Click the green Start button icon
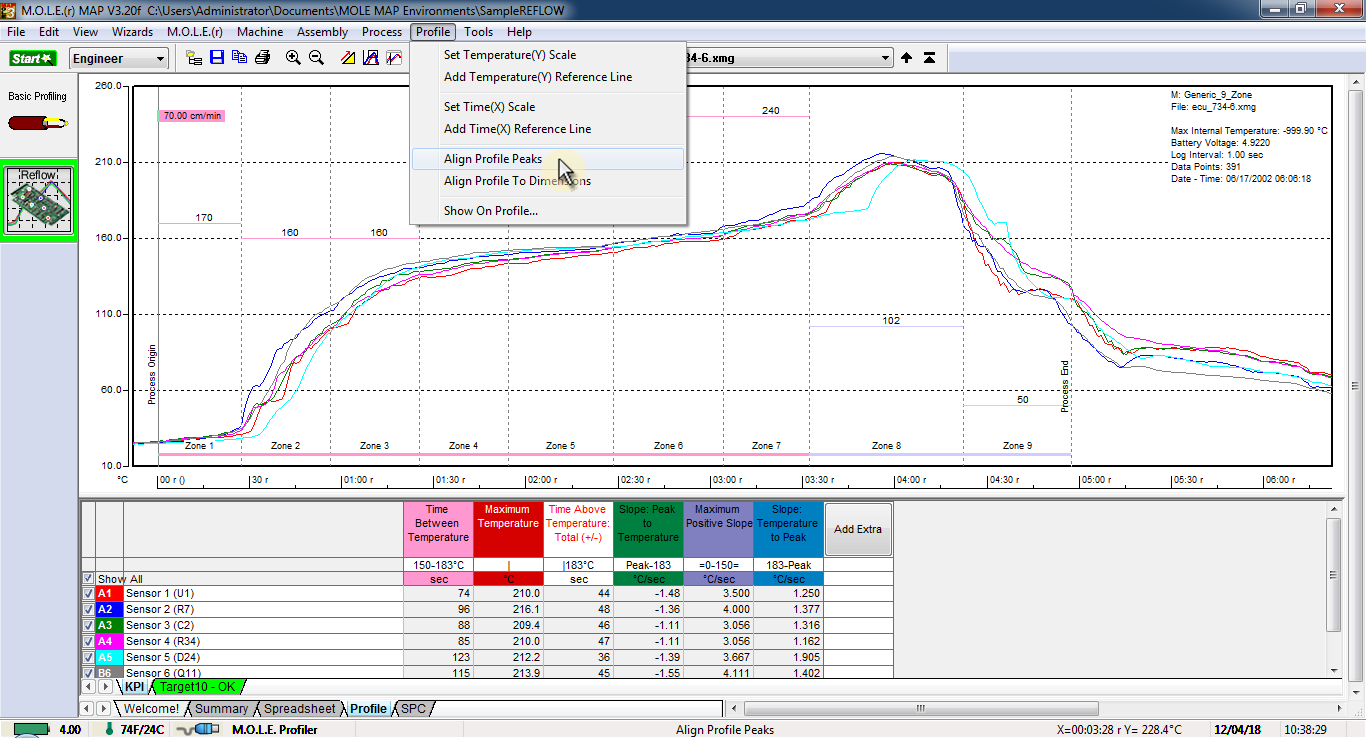 coord(32,58)
